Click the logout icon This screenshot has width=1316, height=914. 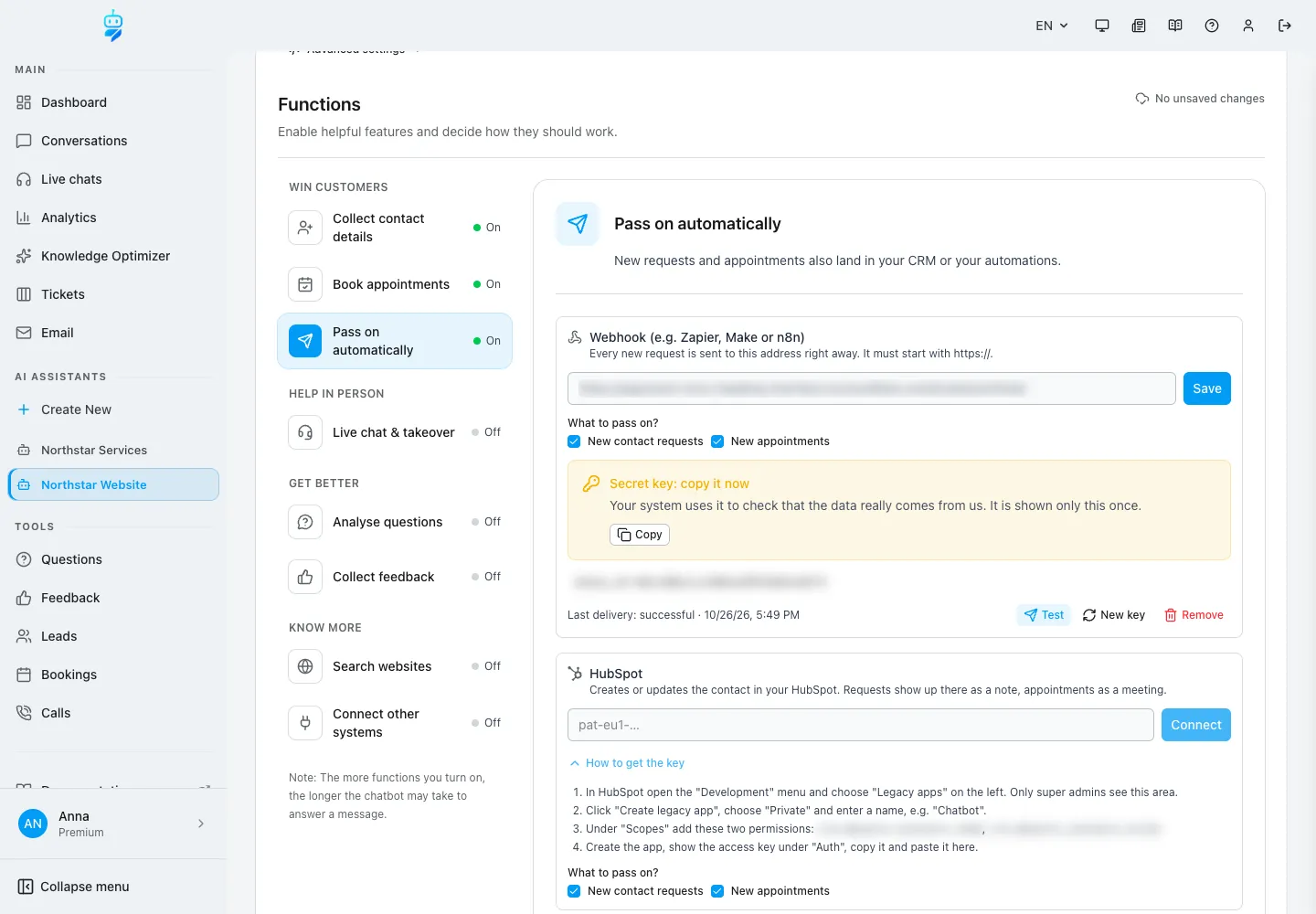tap(1285, 26)
